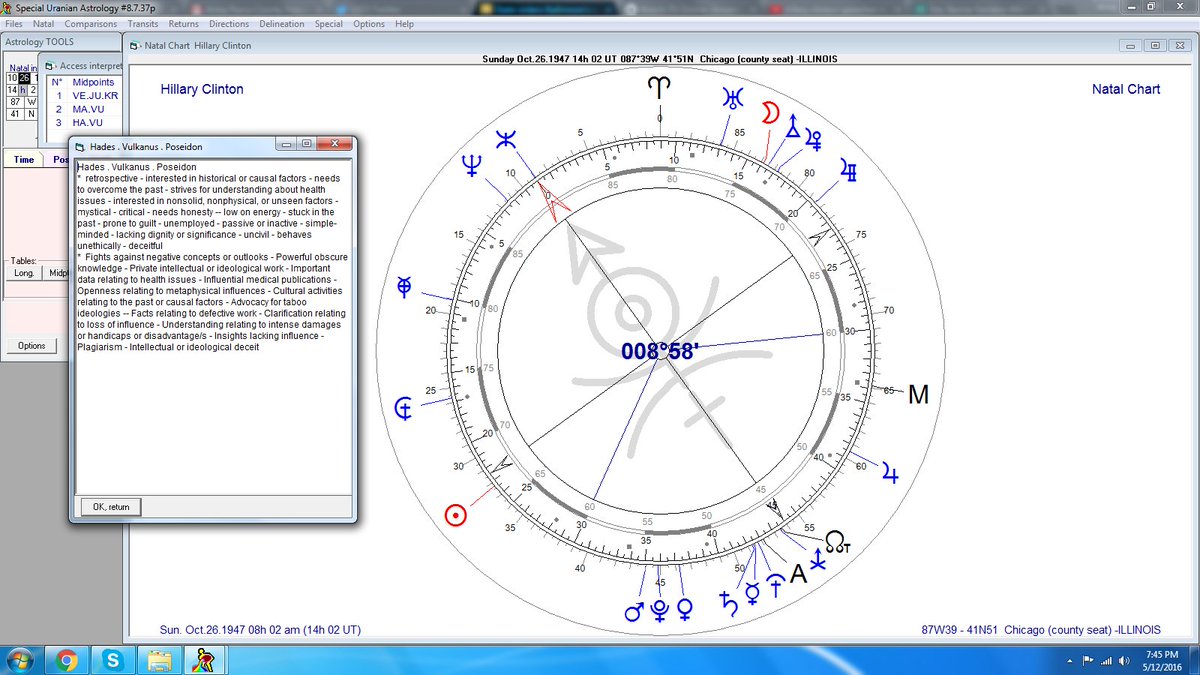Click the Uranian Astrology taskbar icon
The image size is (1200, 675).
point(204,660)
